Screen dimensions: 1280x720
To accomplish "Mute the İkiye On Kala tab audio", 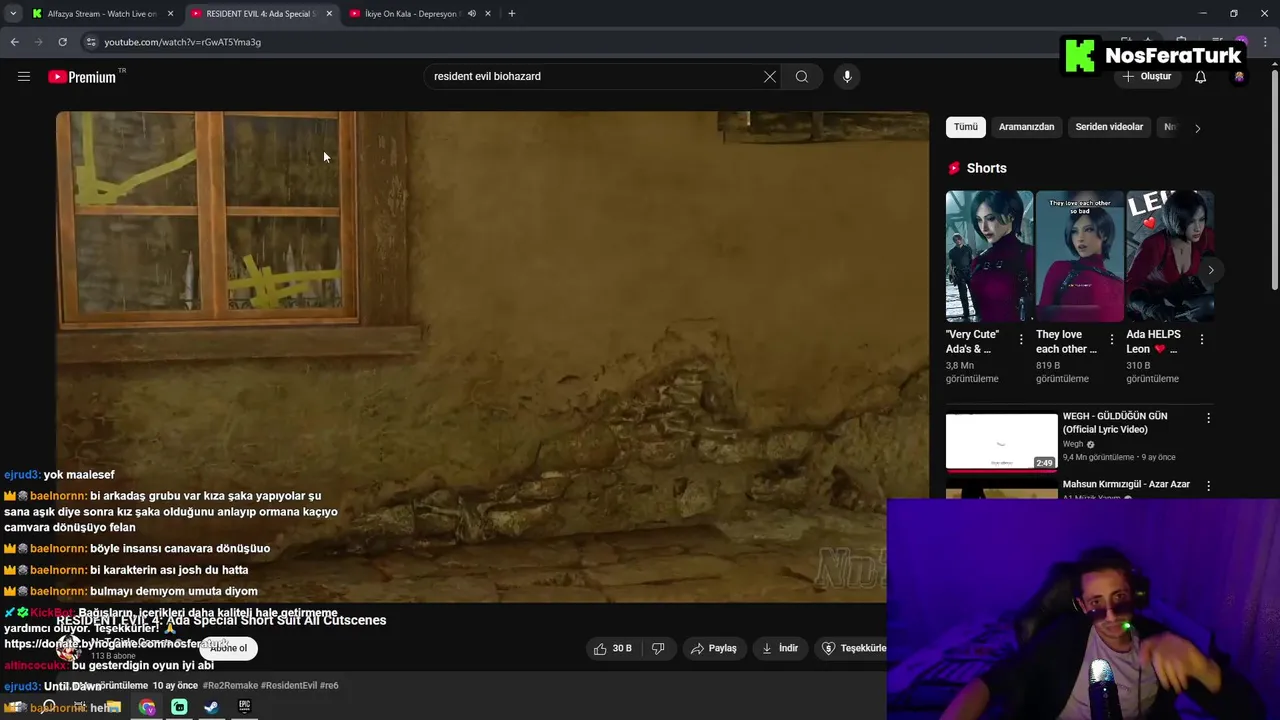I will coord(472,14).
